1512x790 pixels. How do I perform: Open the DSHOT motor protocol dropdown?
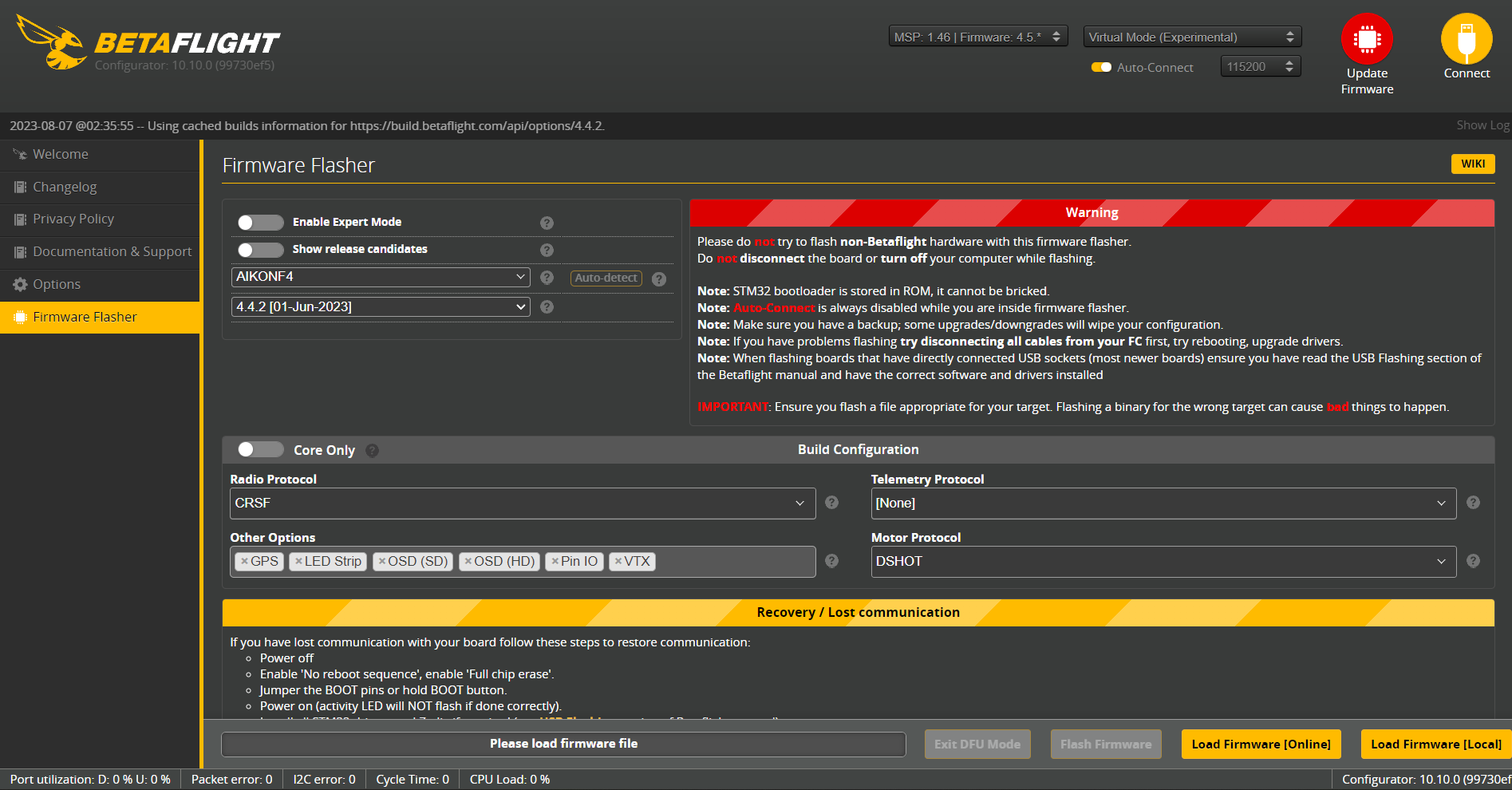[1163, 562]
